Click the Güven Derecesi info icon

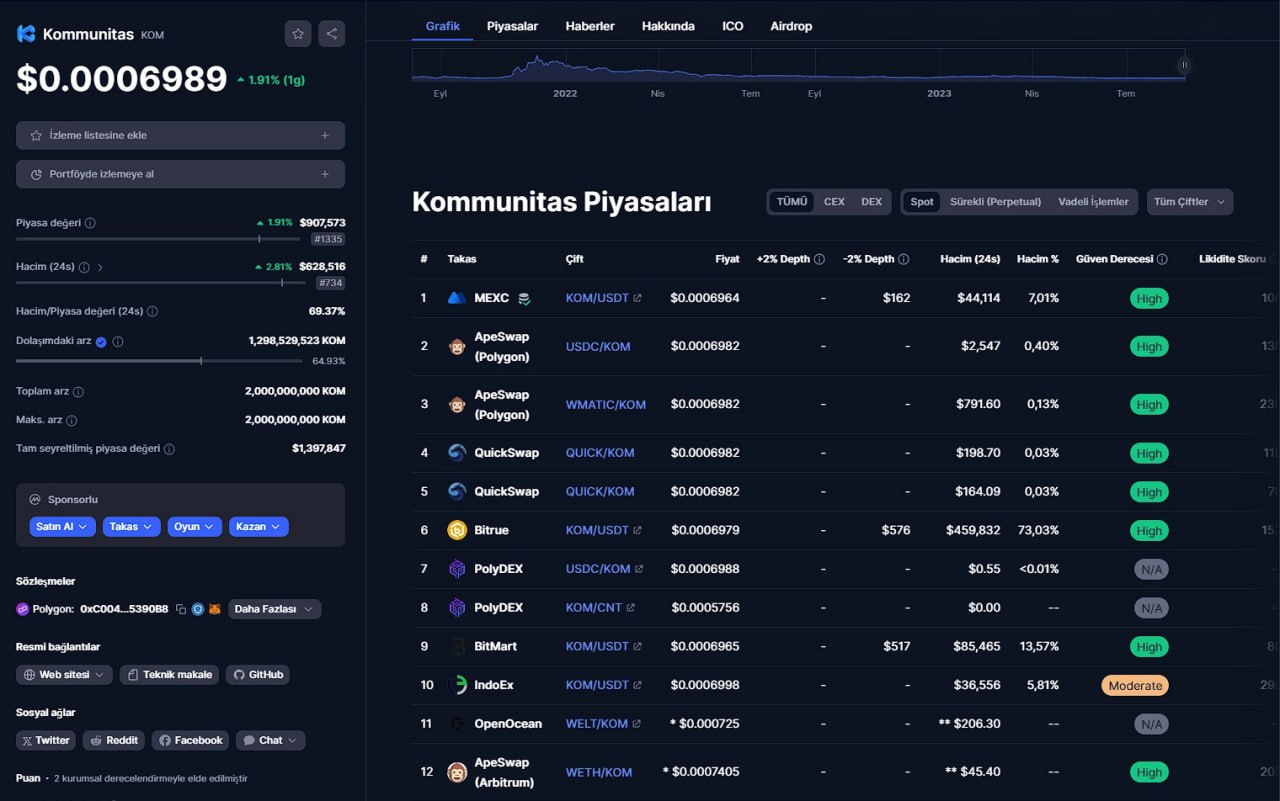(x=1162, y=259)
